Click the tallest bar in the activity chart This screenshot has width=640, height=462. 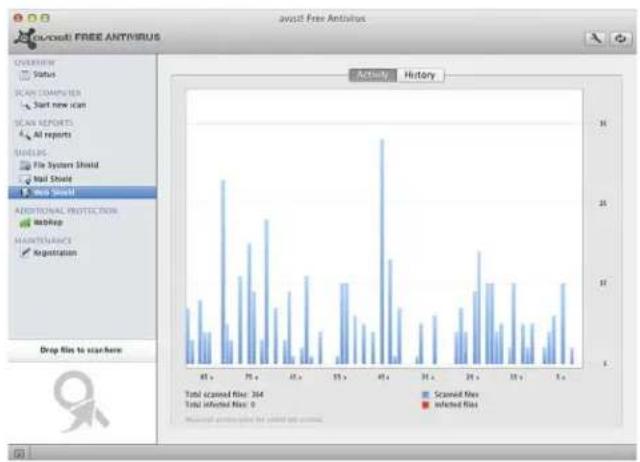[x=382, y=251]
